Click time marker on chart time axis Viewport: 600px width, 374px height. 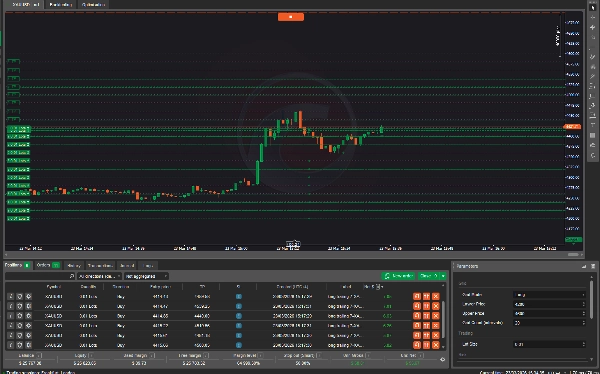click(x=293, y=244)
